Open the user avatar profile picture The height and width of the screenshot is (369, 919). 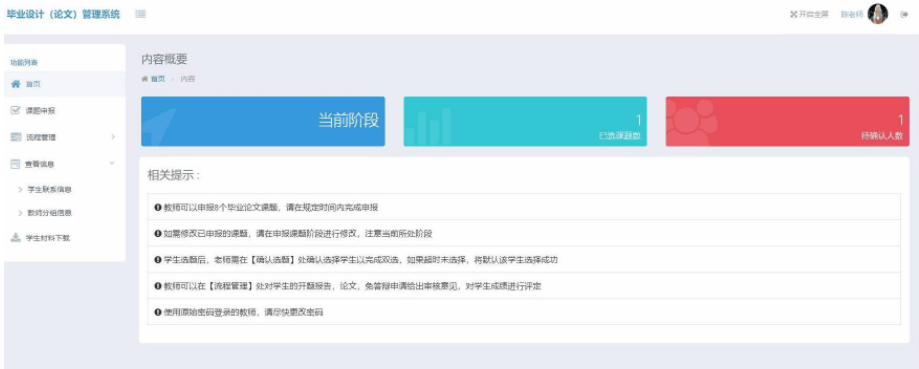[x=877, y=14]
